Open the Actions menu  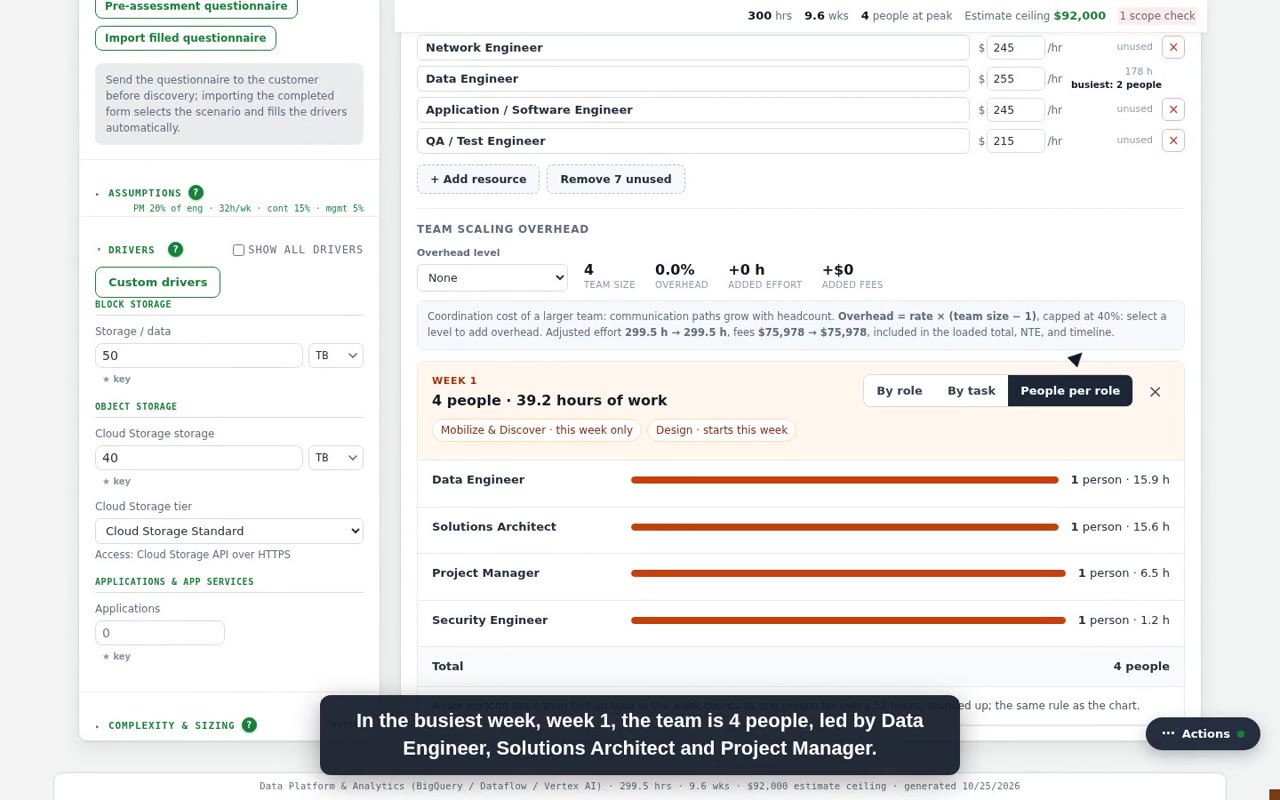1203,734
